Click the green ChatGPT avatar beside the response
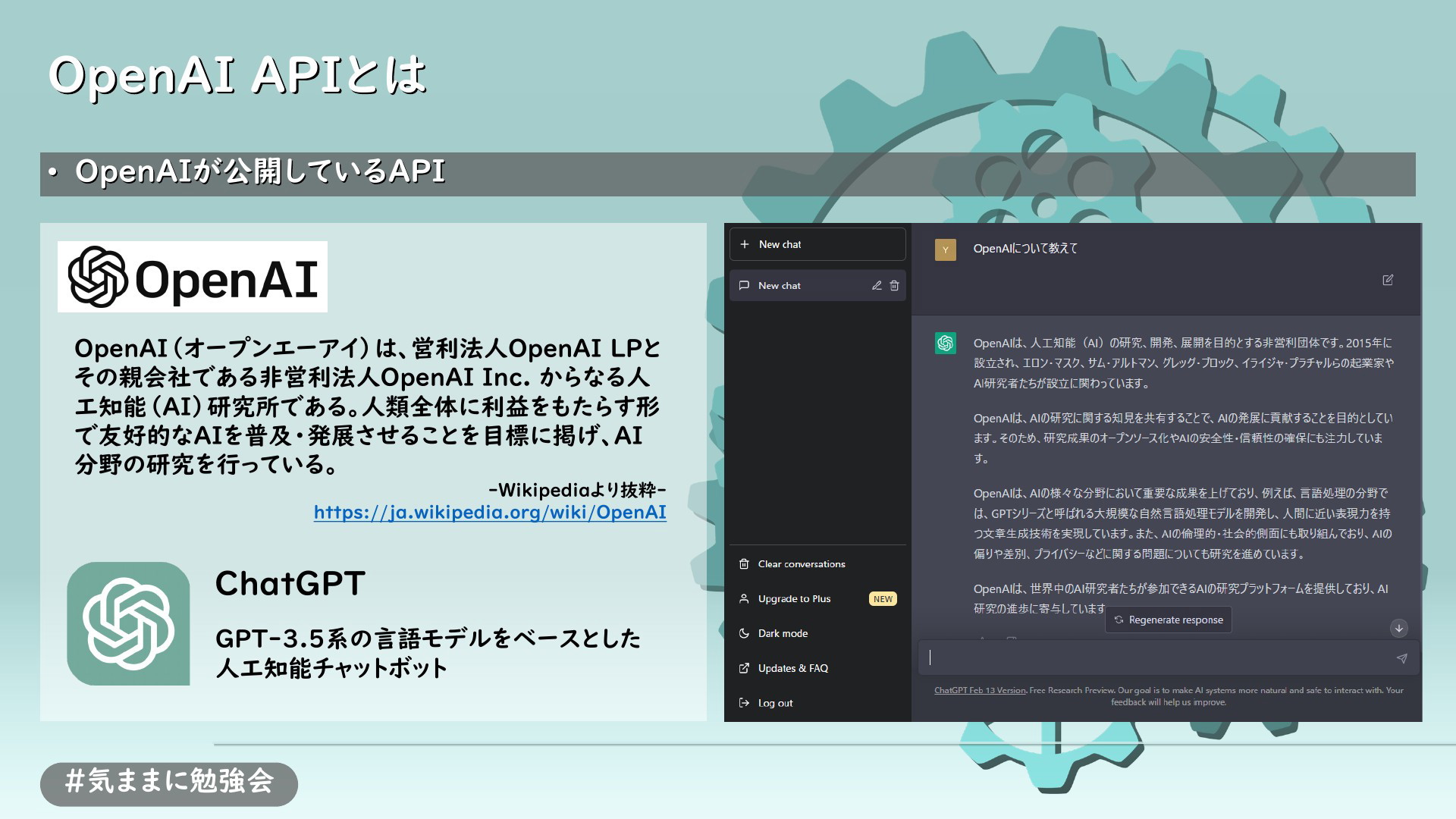 coord(946,344)
